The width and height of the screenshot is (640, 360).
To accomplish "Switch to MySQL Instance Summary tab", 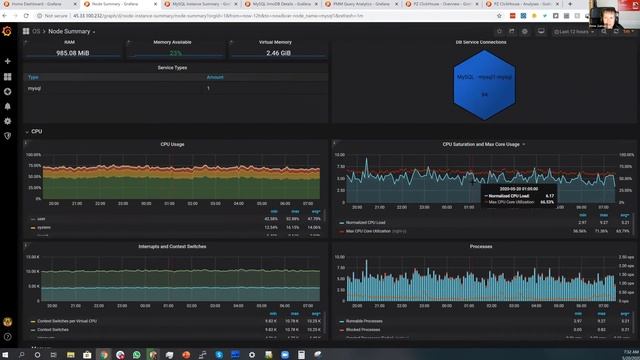I will [x=201, y=4].
